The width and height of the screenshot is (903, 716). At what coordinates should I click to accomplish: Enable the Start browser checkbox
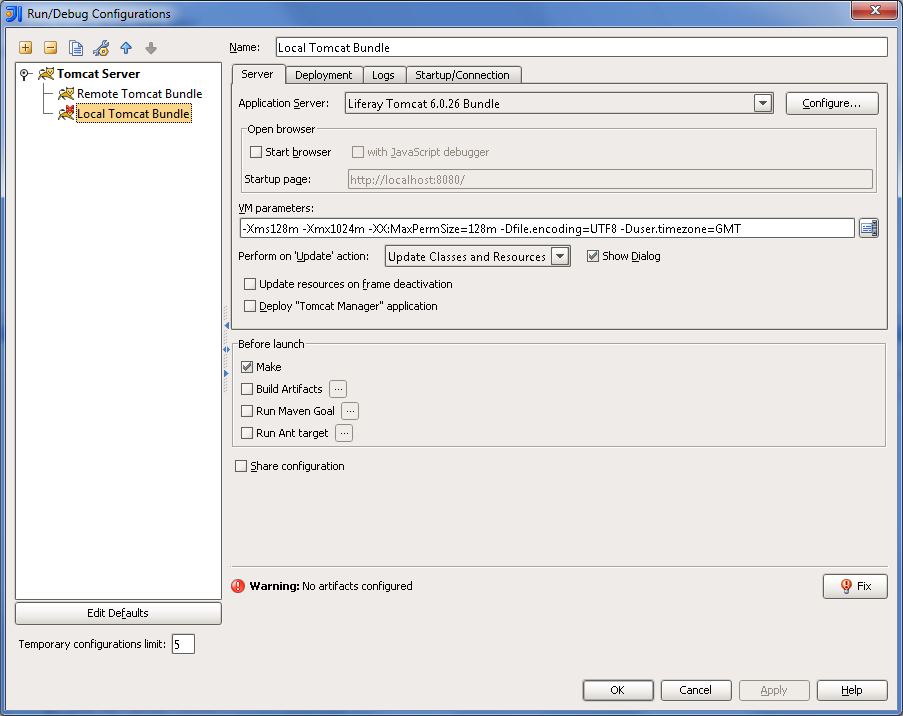pyautogui.click(x=256, y=152)
